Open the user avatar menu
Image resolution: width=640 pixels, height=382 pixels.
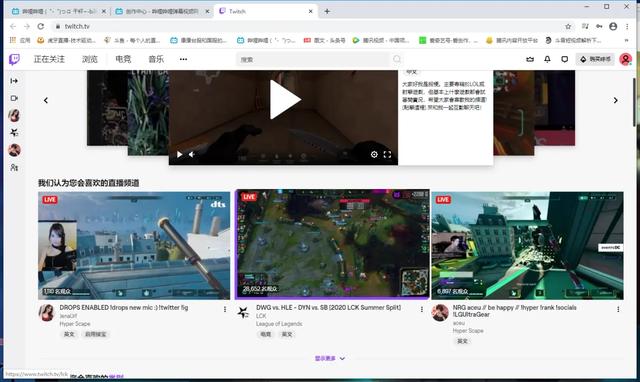click(625, 60)
